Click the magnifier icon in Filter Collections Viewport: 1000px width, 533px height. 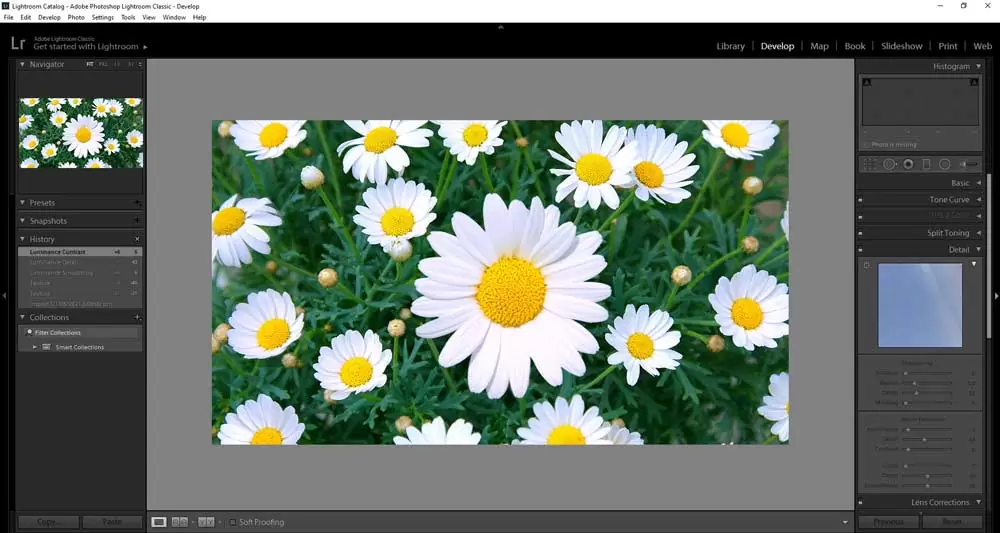pyautogui.click(x=29, y=332)
